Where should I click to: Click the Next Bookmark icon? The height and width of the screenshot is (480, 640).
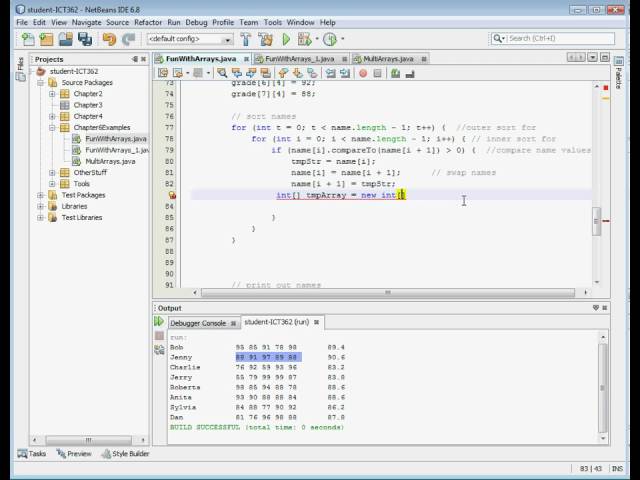(298, 73)
